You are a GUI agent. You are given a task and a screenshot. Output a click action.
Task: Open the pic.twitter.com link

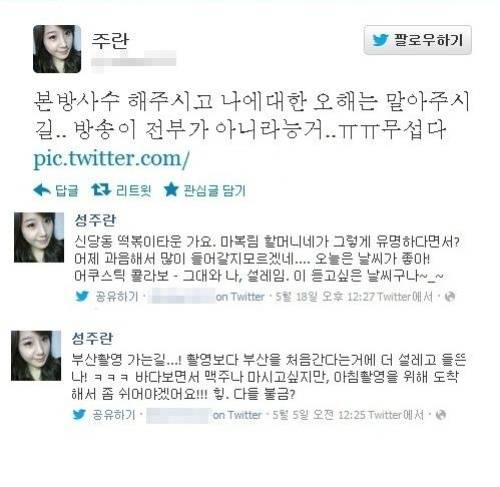(x=112, y=159)
